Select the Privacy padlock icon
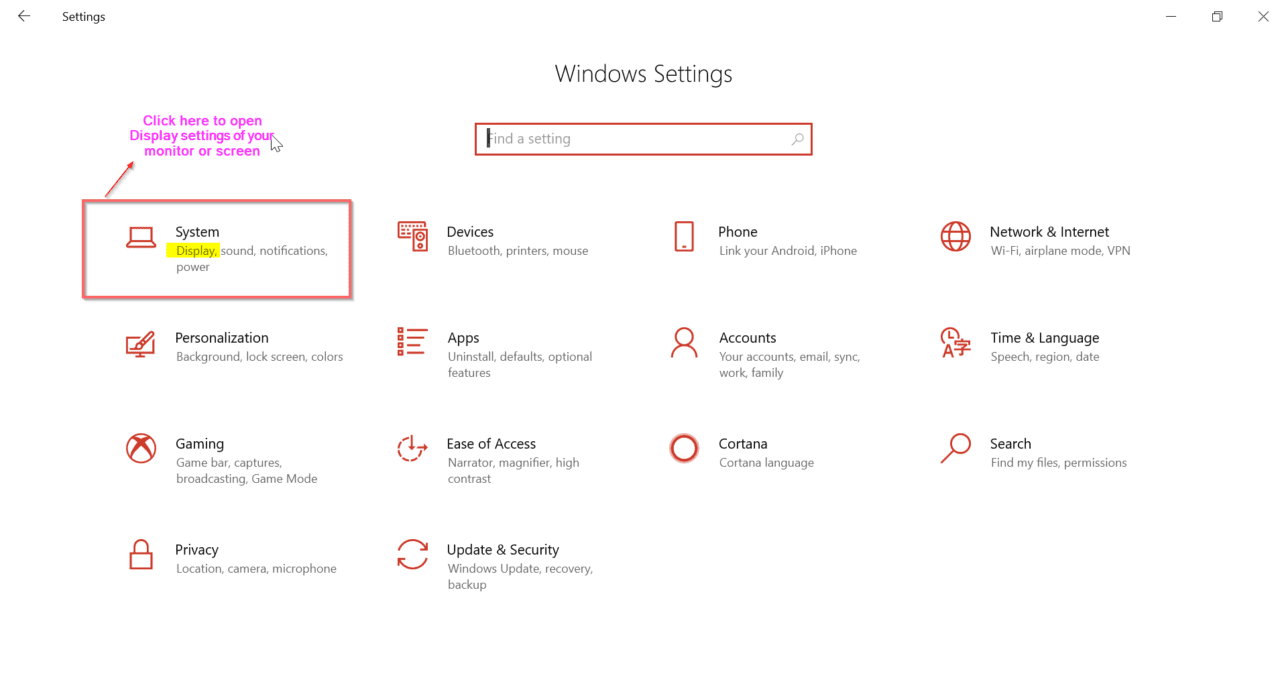 tap(140, 556)
